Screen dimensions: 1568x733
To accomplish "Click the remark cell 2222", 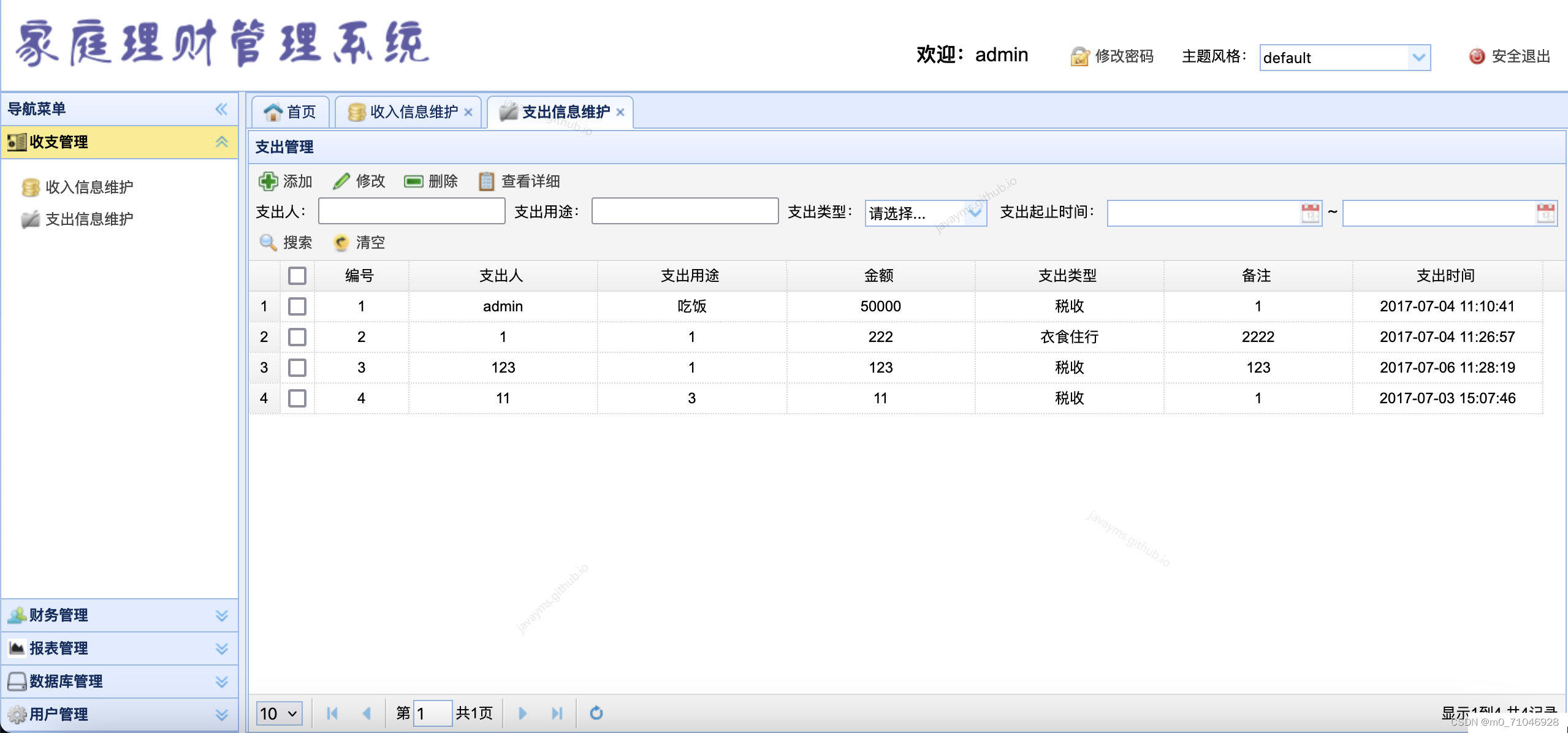I will pyautogui.click(x=1258, y=337).
